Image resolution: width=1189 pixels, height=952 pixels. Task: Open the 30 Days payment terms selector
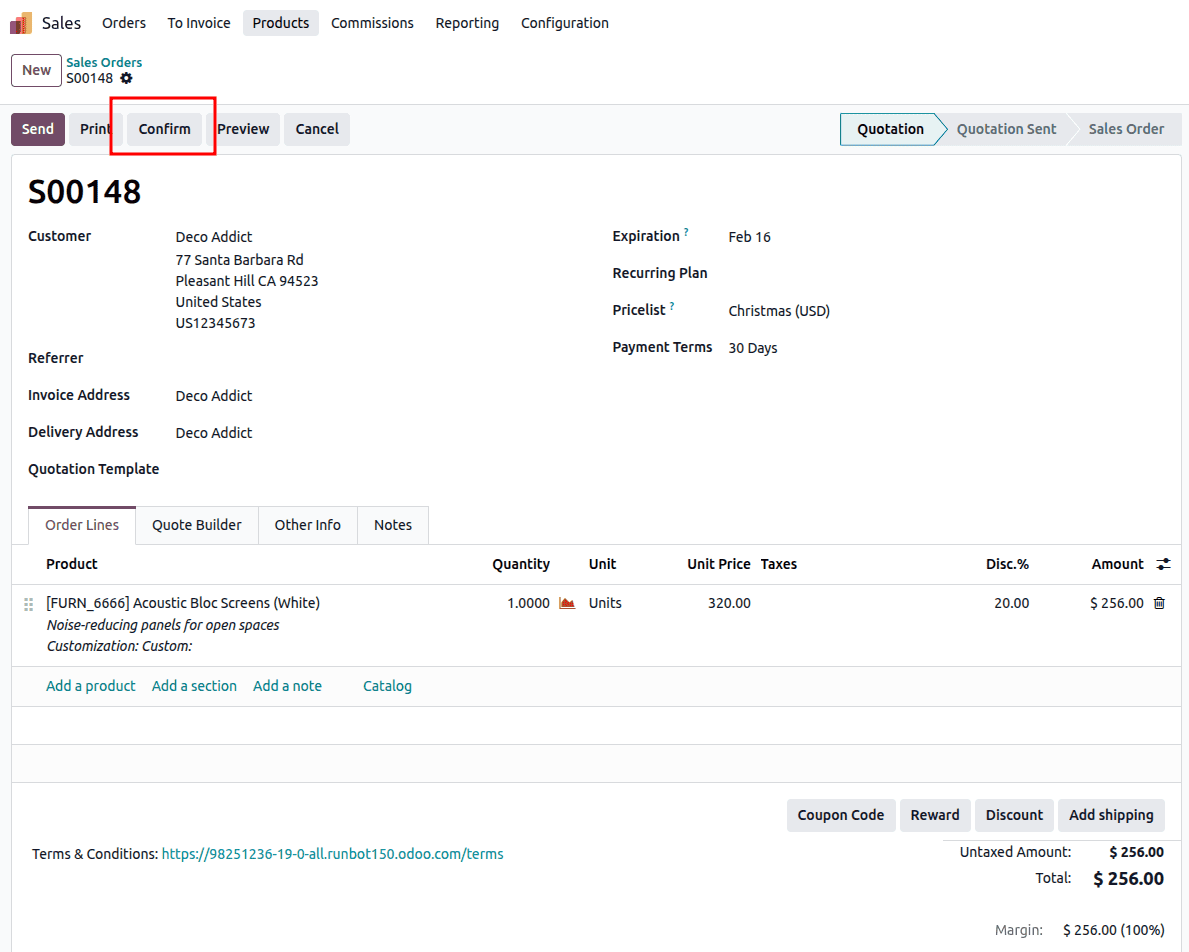(753, 347)
